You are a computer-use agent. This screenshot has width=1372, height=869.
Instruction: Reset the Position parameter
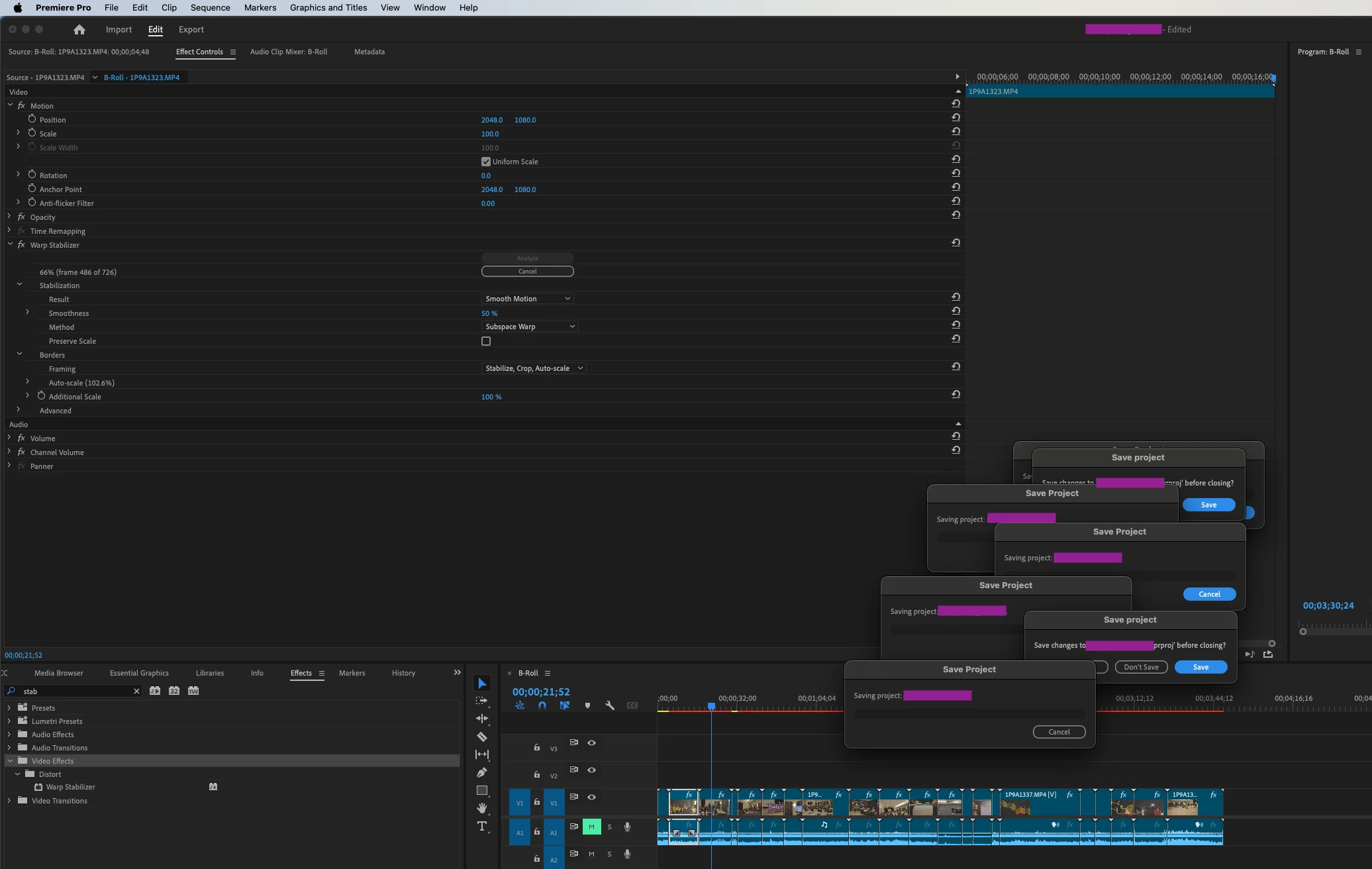pos(955,117)
